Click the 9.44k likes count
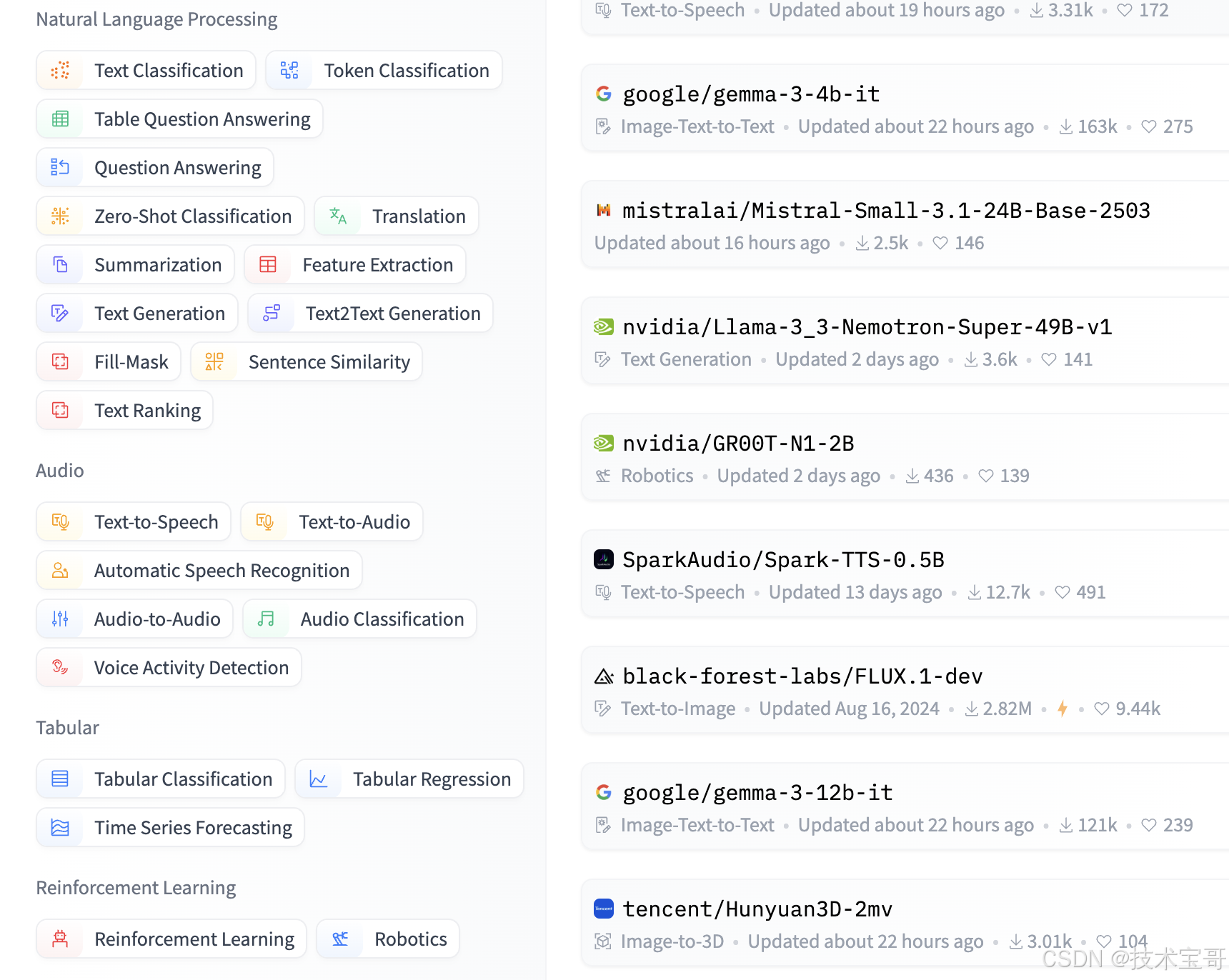 click(1128, 709)
